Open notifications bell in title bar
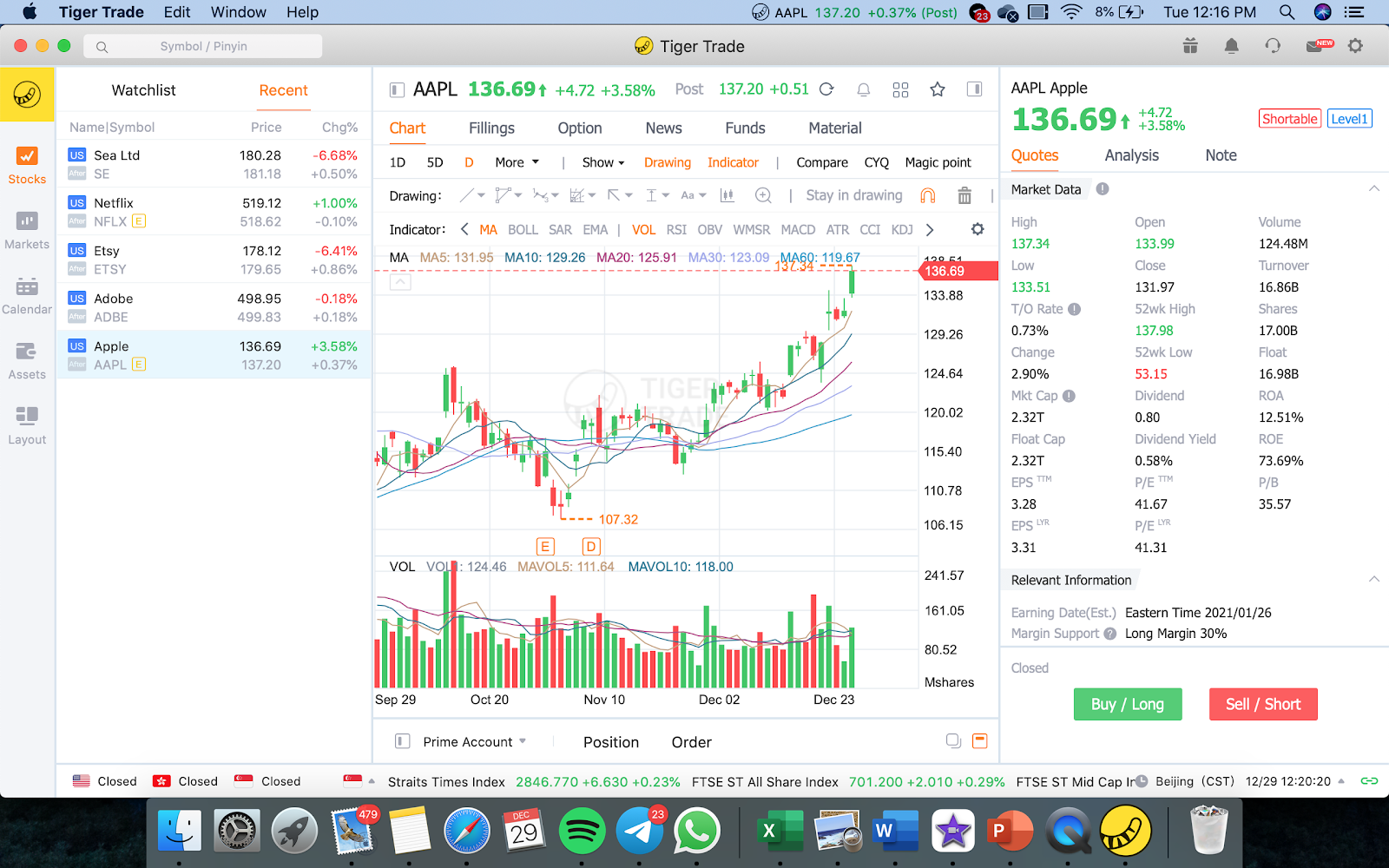 click(1231, 46)
